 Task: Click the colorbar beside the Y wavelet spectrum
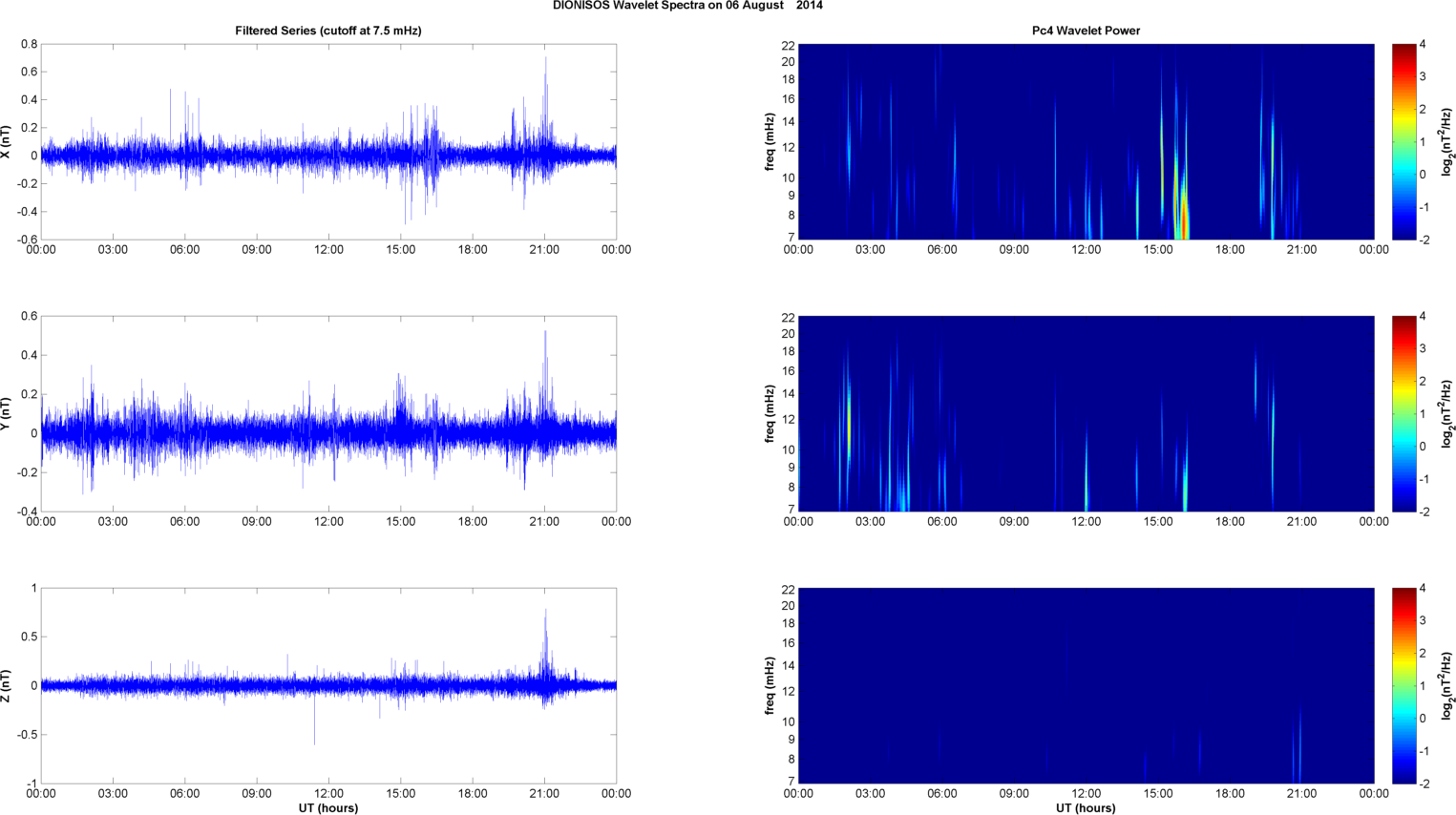click(1403, 413)
